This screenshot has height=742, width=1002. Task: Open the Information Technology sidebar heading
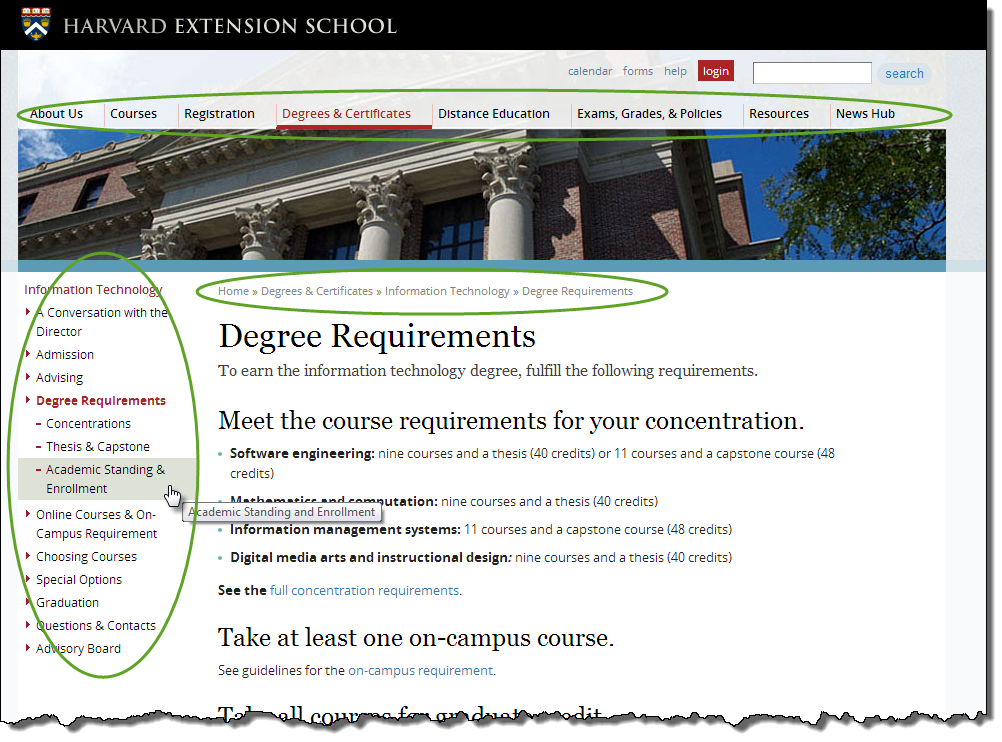click(x=93, y=290)
